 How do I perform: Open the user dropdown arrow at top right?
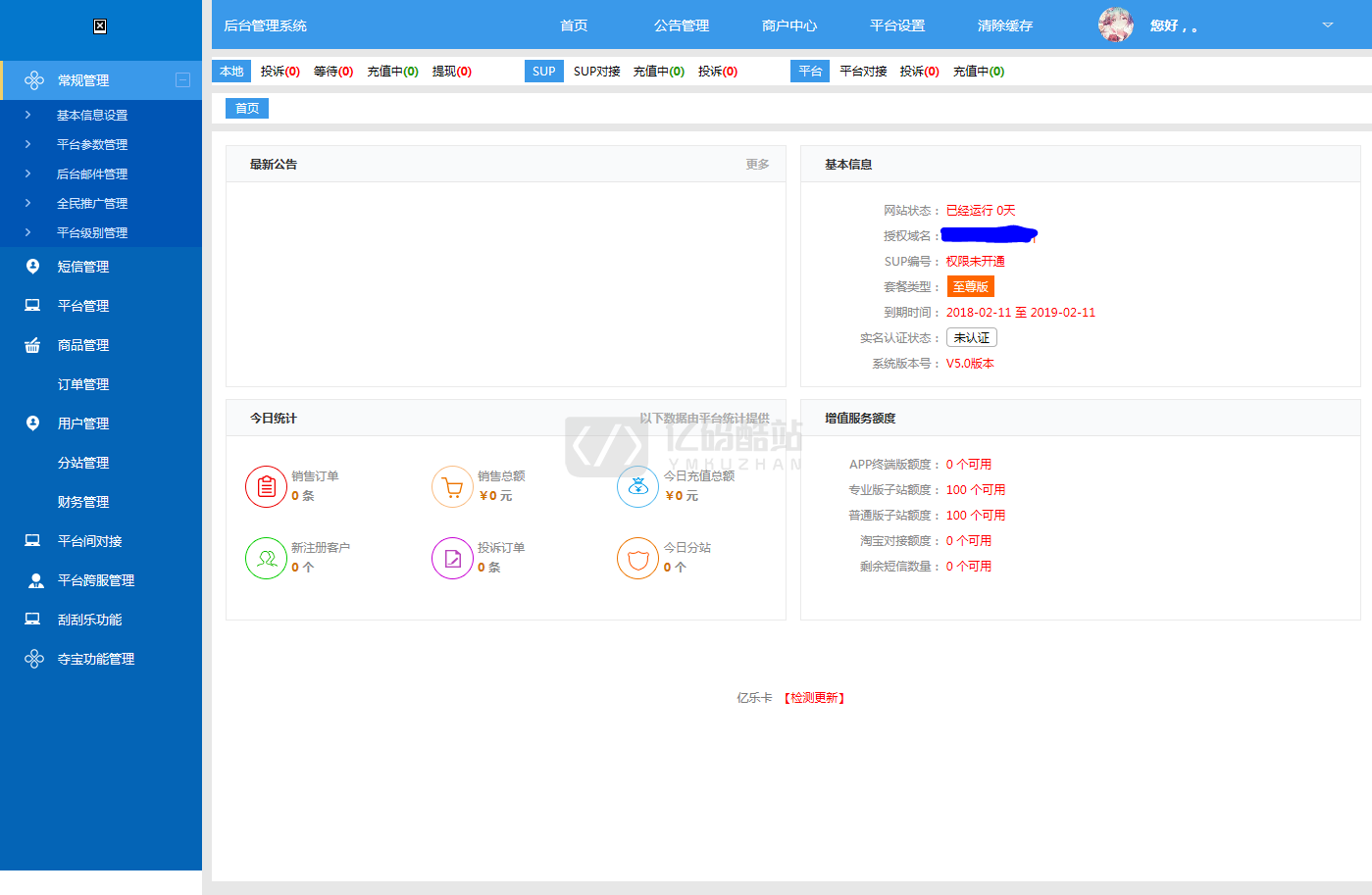pyautogui.click(x=1328, y=25)
